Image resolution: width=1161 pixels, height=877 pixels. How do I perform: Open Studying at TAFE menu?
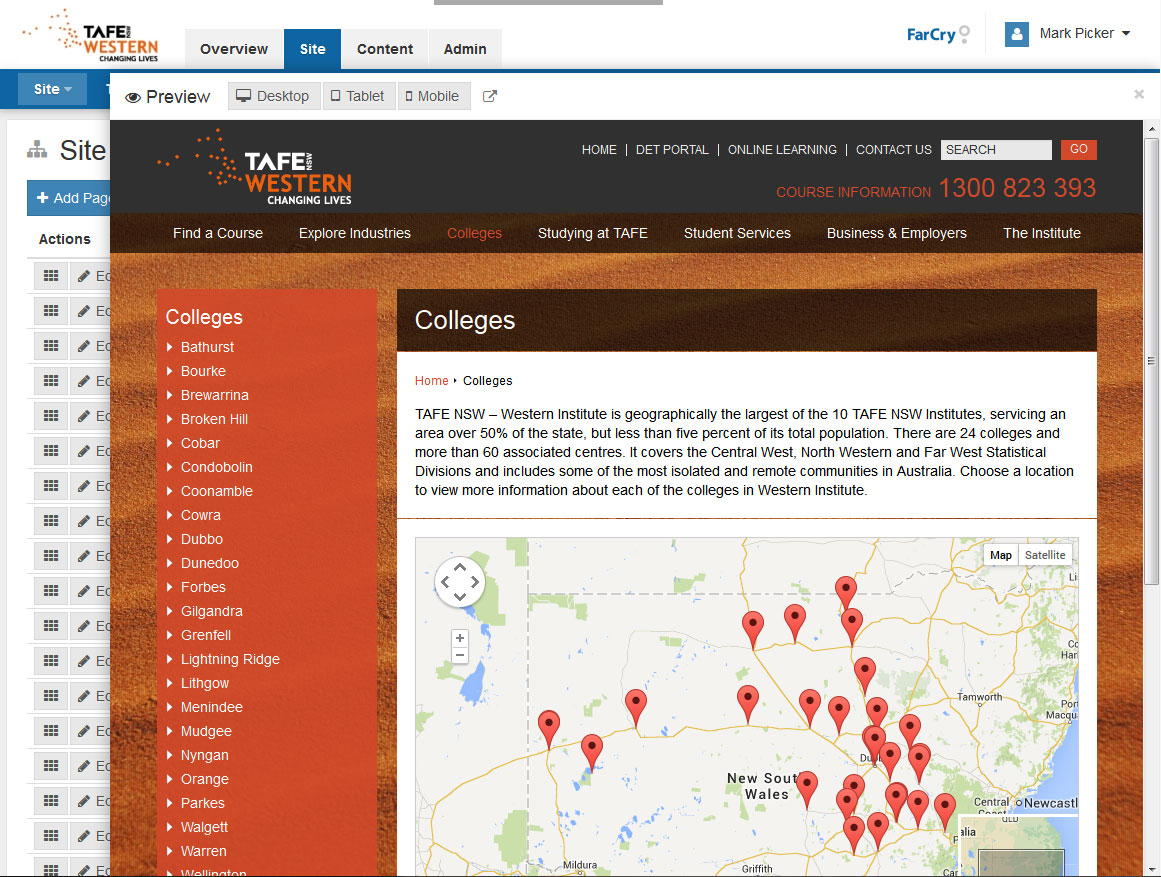[x=592, y=233]
